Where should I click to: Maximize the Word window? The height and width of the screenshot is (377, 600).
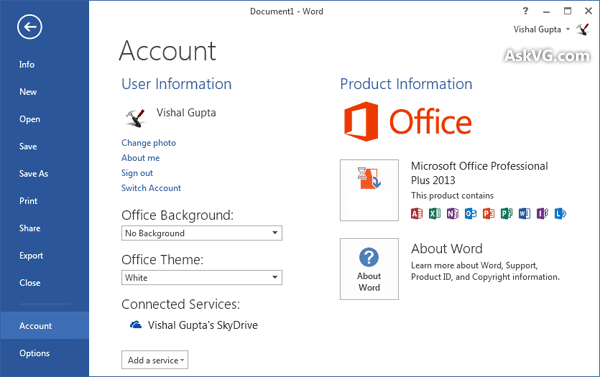pyautogui.click(x=567, y=11)
